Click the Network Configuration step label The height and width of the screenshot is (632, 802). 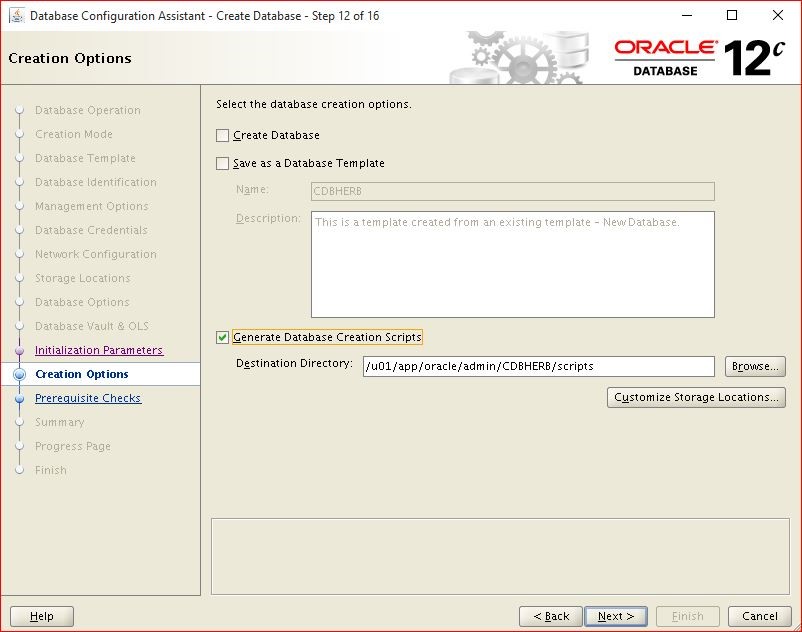tap(96, 255)
